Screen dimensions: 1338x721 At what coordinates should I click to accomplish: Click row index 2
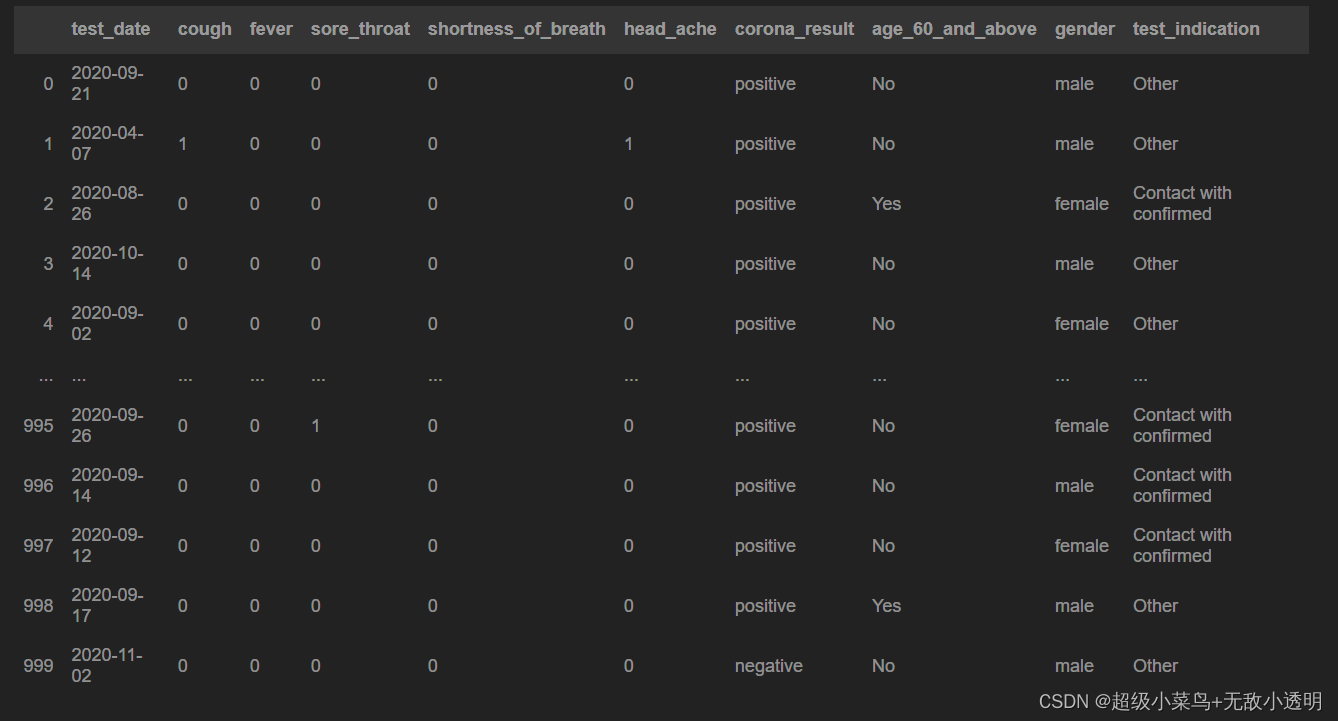coord(48,204)
